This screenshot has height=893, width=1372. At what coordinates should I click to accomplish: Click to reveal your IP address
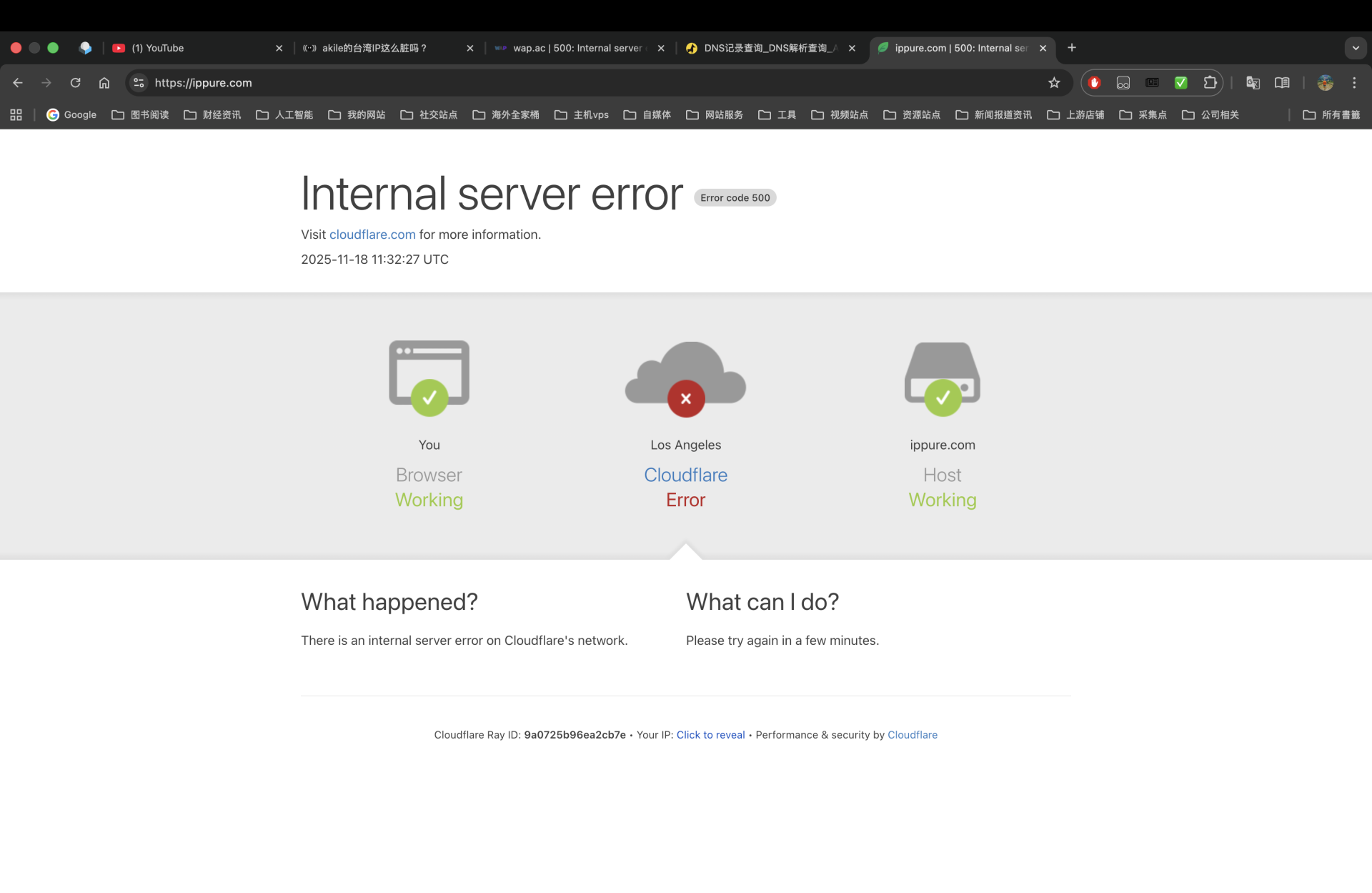710,735
